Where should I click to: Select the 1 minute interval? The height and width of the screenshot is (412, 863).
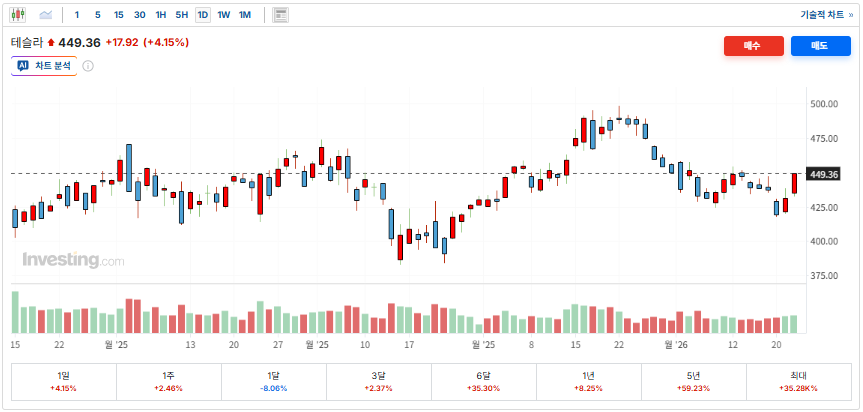77,15
